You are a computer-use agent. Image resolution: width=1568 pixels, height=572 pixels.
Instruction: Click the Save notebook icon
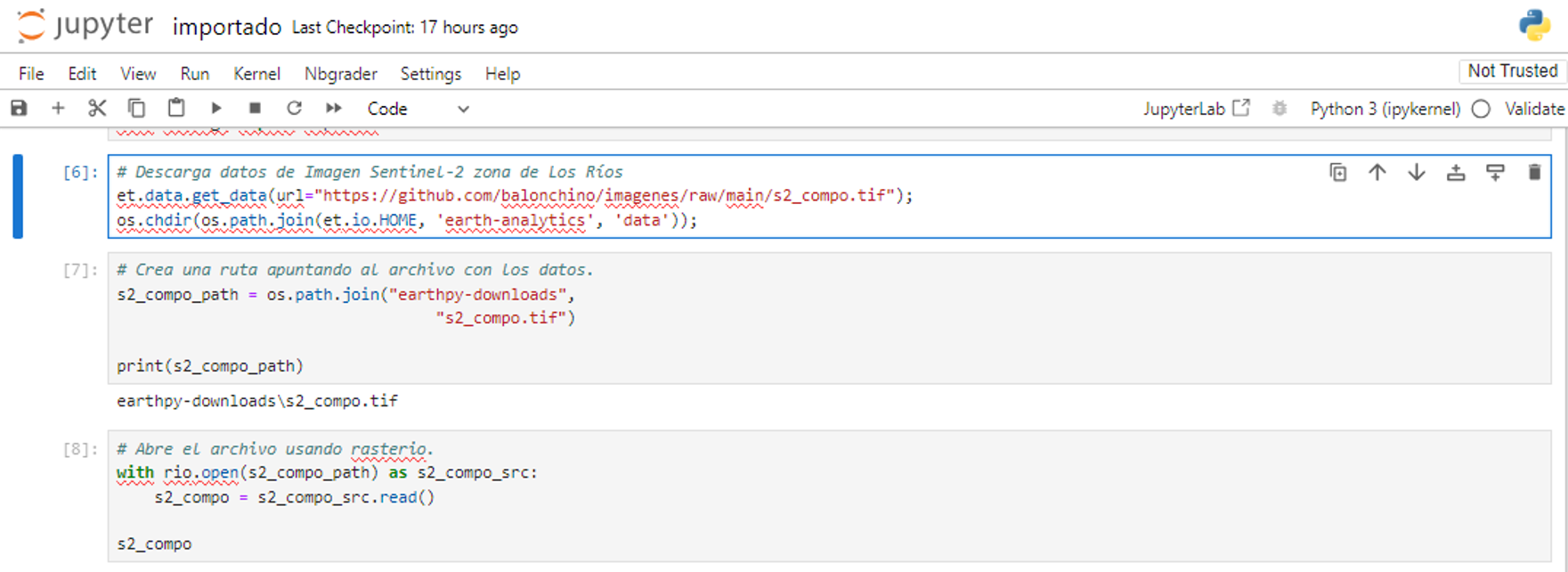click(x=19, y=109)
